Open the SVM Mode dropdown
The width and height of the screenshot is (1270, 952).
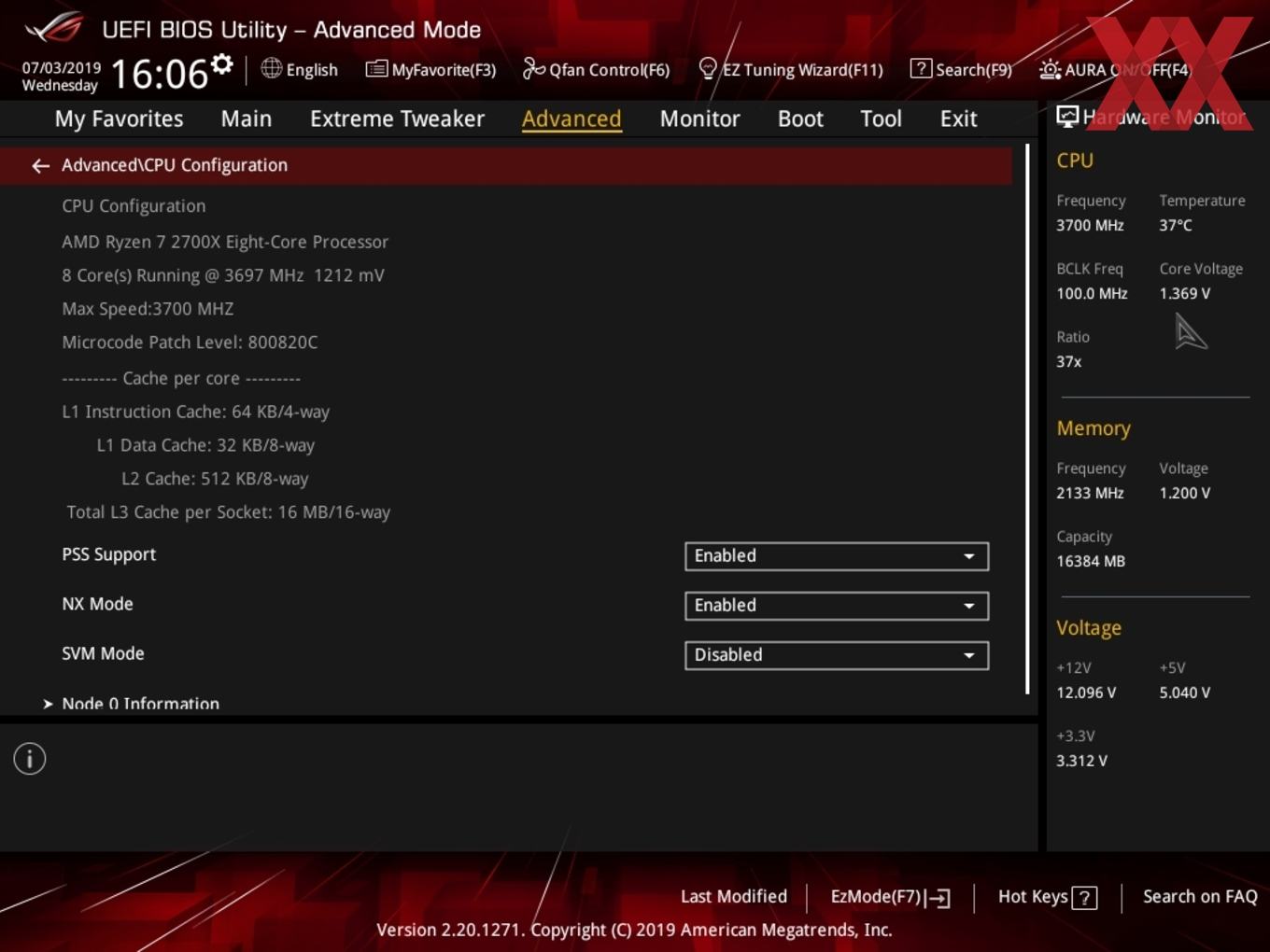pyautogui.click(x=837, y=655)
